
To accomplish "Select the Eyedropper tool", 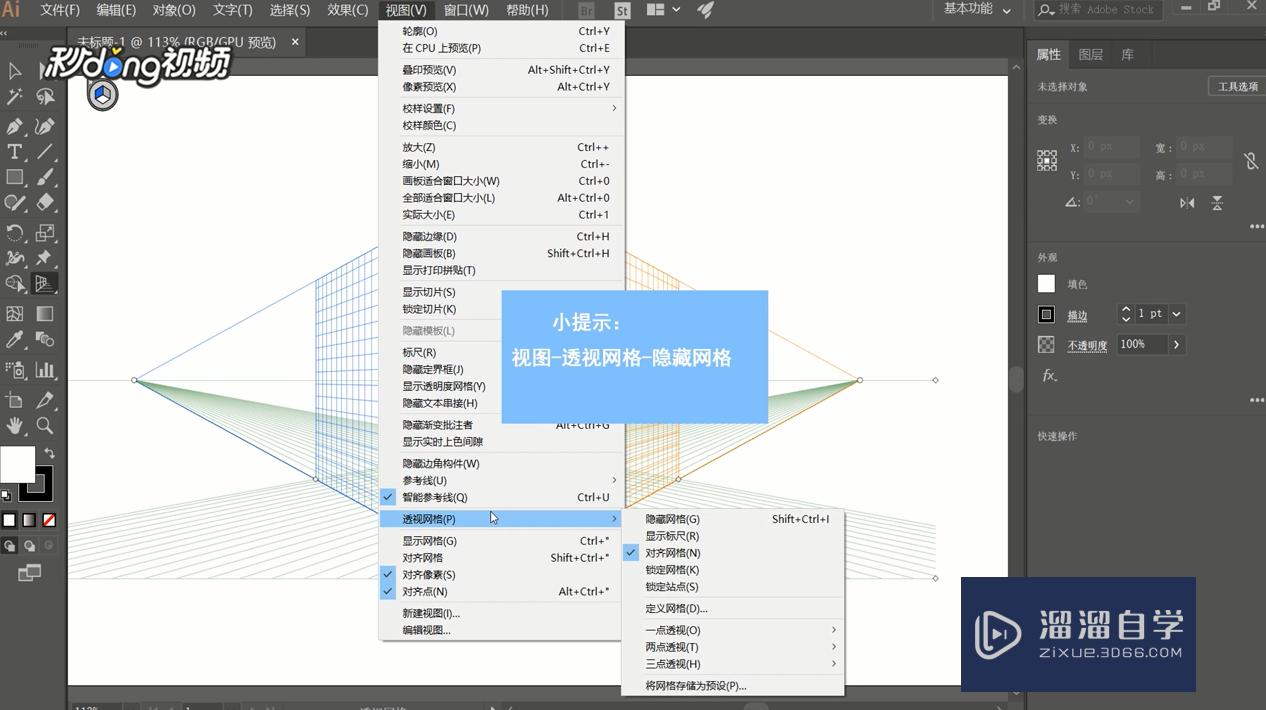I will pyautogui.click(x=15, y=340).
